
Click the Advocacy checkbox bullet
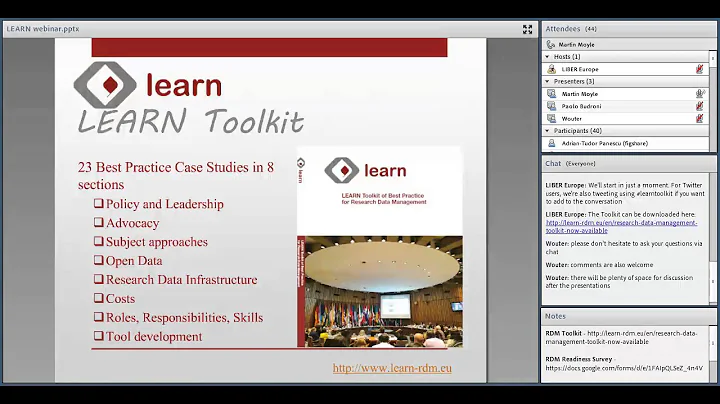pos(98,222)
